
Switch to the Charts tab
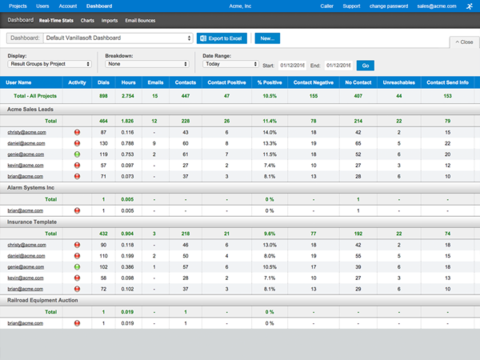pyautogui.click(x=87, y=20)
